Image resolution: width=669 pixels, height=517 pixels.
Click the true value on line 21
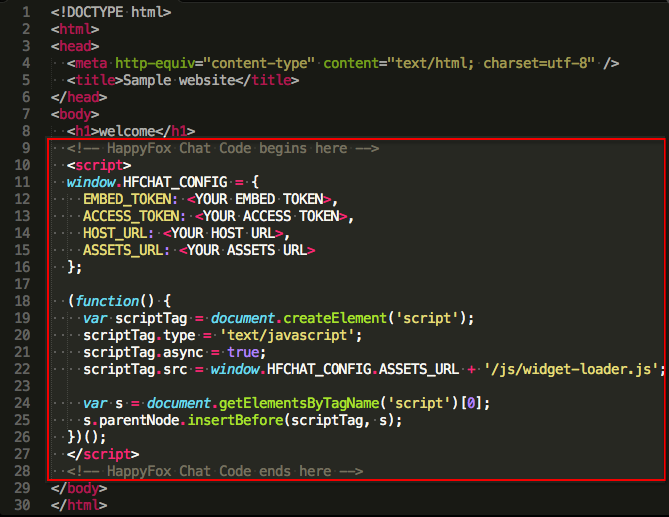click(x=243, y=352)
